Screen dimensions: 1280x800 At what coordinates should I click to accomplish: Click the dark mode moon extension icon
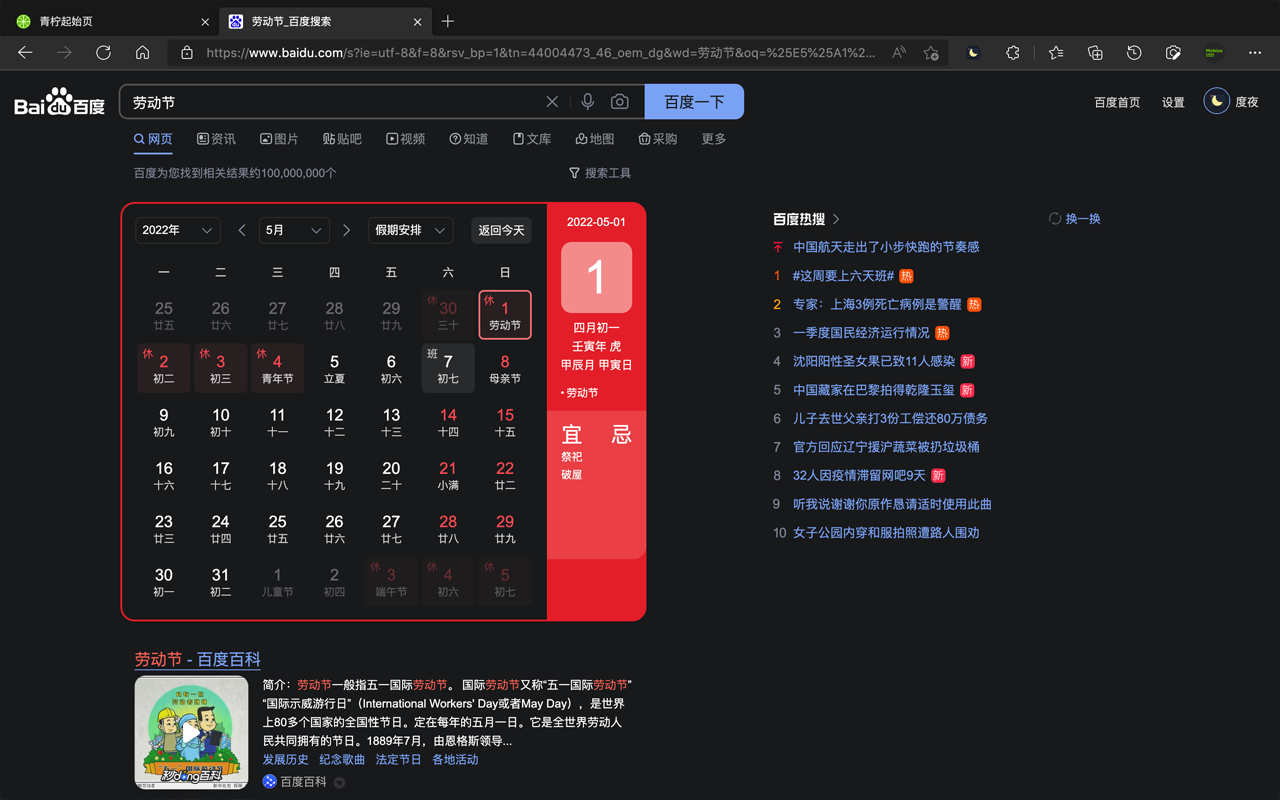(973, 53)
